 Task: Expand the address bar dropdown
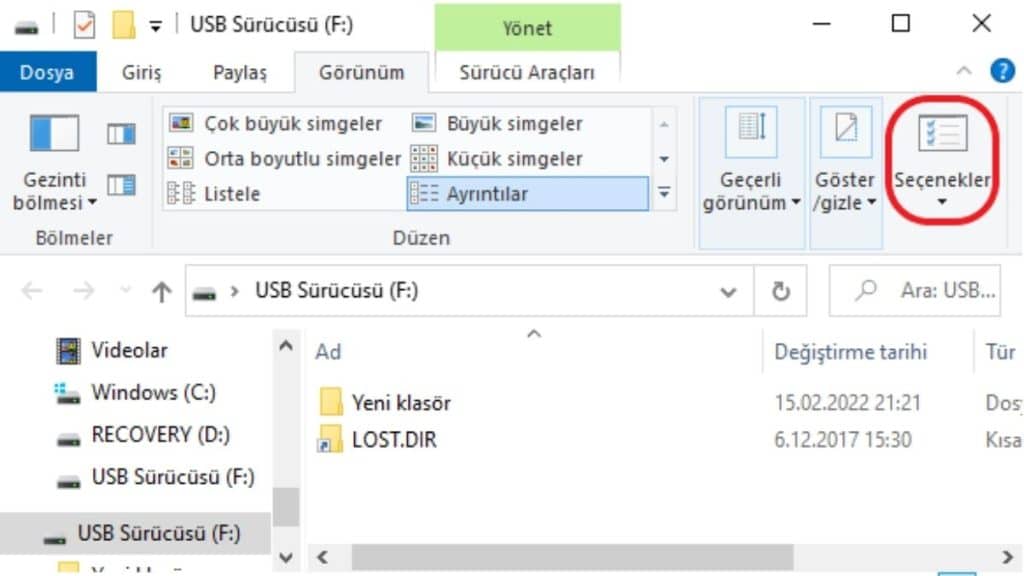pos(728,291)
